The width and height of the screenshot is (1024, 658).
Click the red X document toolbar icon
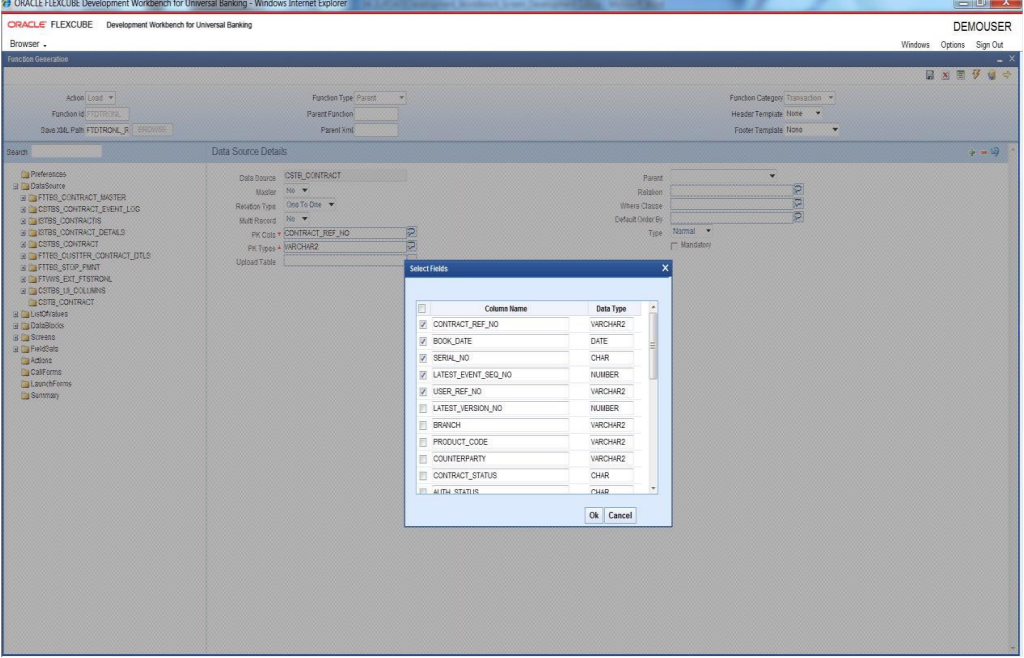click(x=945, y=76)
